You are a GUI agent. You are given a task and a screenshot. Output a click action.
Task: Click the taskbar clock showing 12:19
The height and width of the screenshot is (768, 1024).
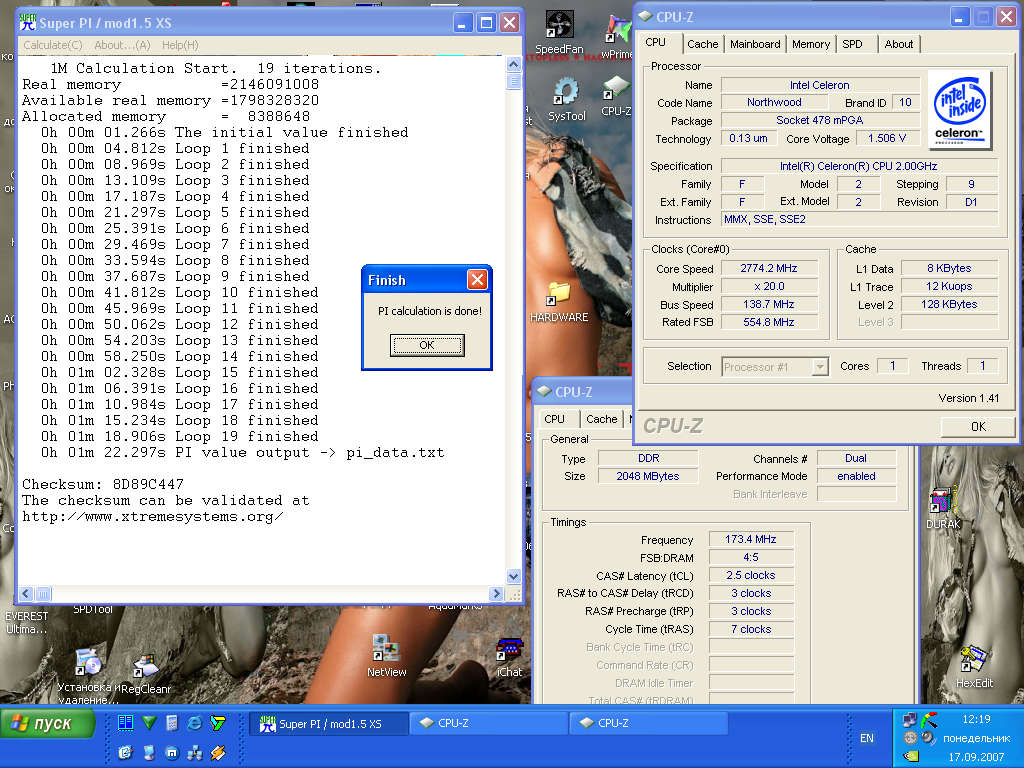[976, 719]
